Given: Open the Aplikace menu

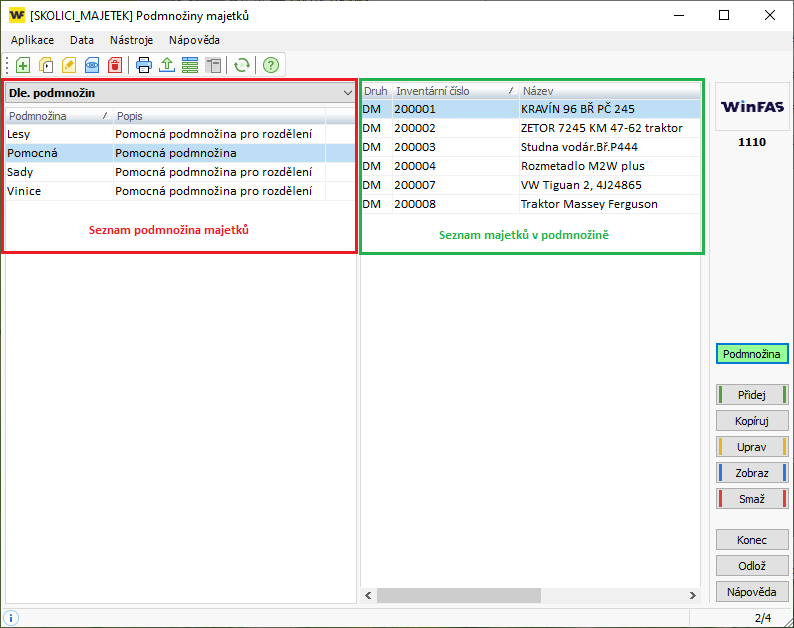Looking at the screenshot, I should (x=32, y=40).
